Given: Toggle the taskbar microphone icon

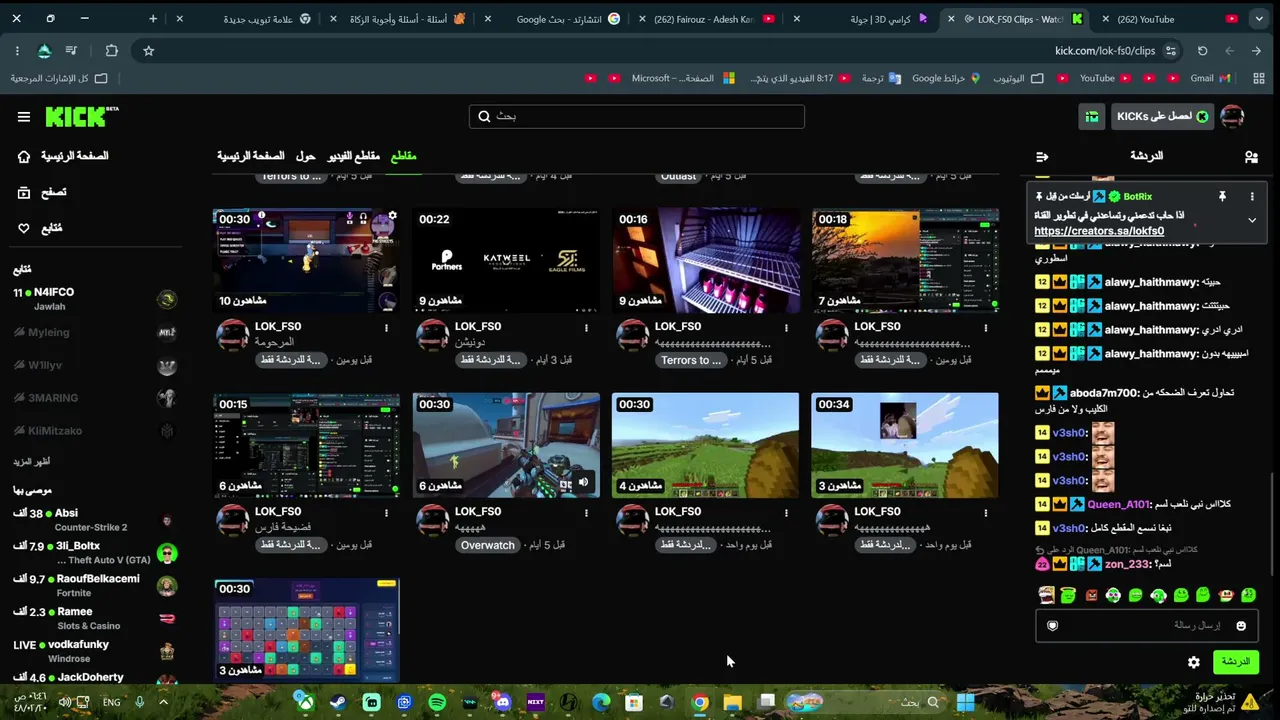Looking at the screenshot, I should coord(140,702).
